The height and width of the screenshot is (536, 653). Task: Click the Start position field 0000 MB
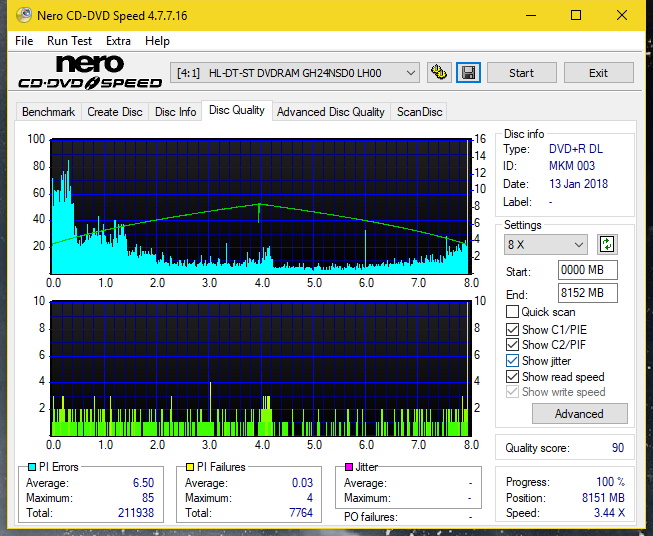point(587,270)
